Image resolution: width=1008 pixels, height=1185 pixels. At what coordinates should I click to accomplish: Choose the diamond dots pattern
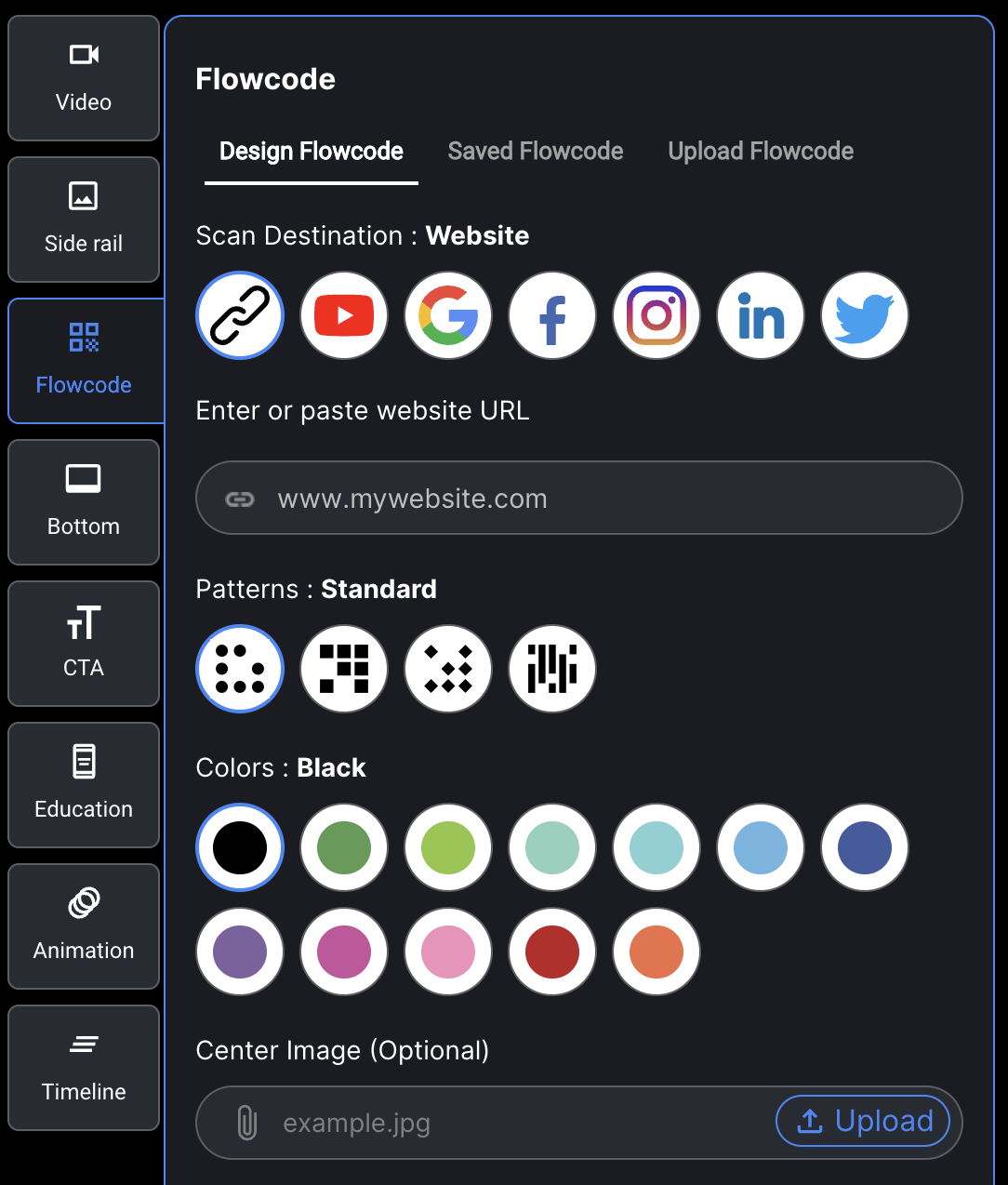click(x=448, y=669)
